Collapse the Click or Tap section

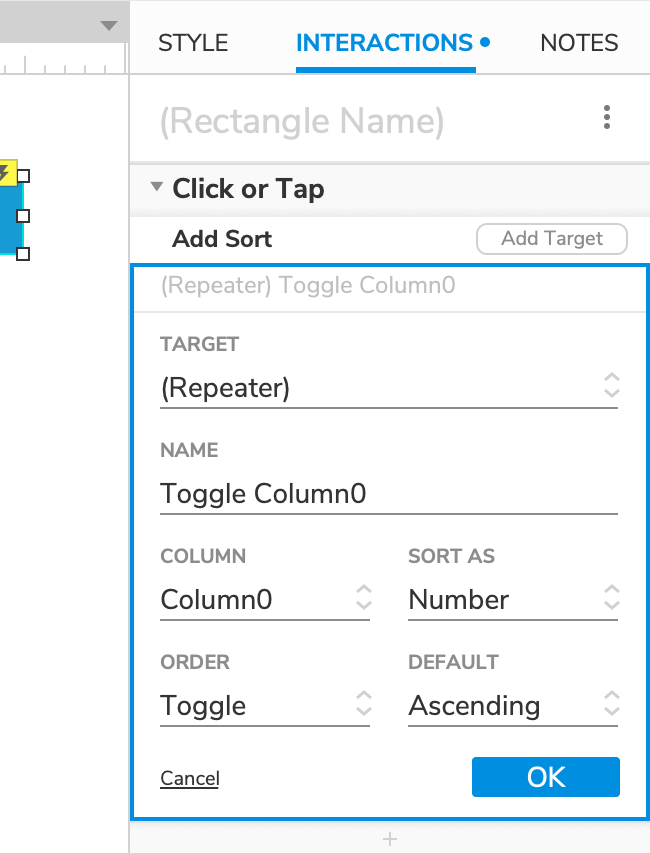click(157, 188)
